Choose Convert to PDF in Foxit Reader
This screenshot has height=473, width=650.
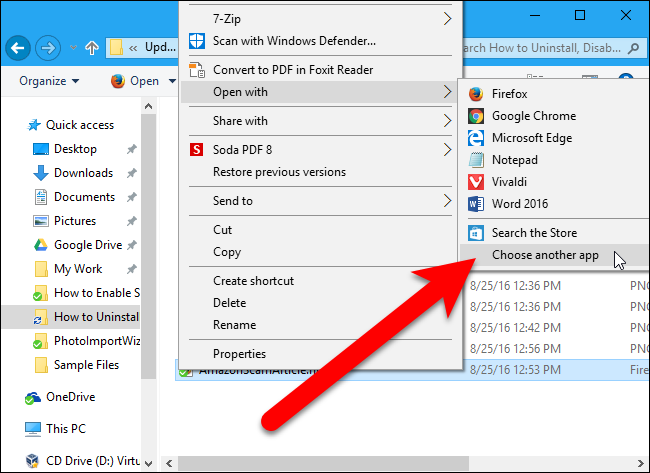point(320,70)
